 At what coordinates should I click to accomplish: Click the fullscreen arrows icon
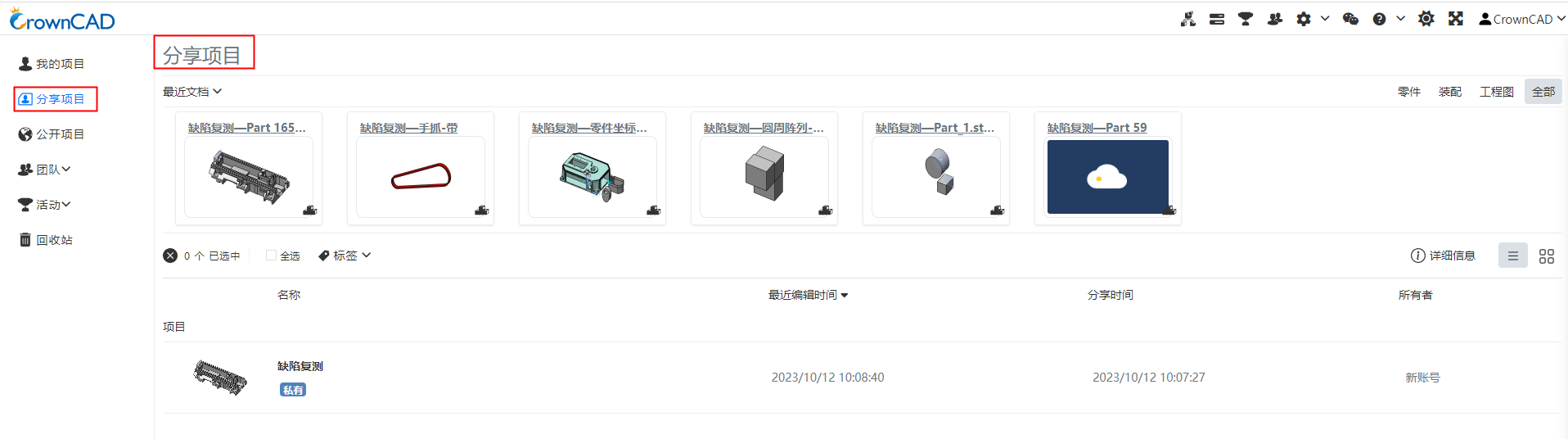point(1455,19)
